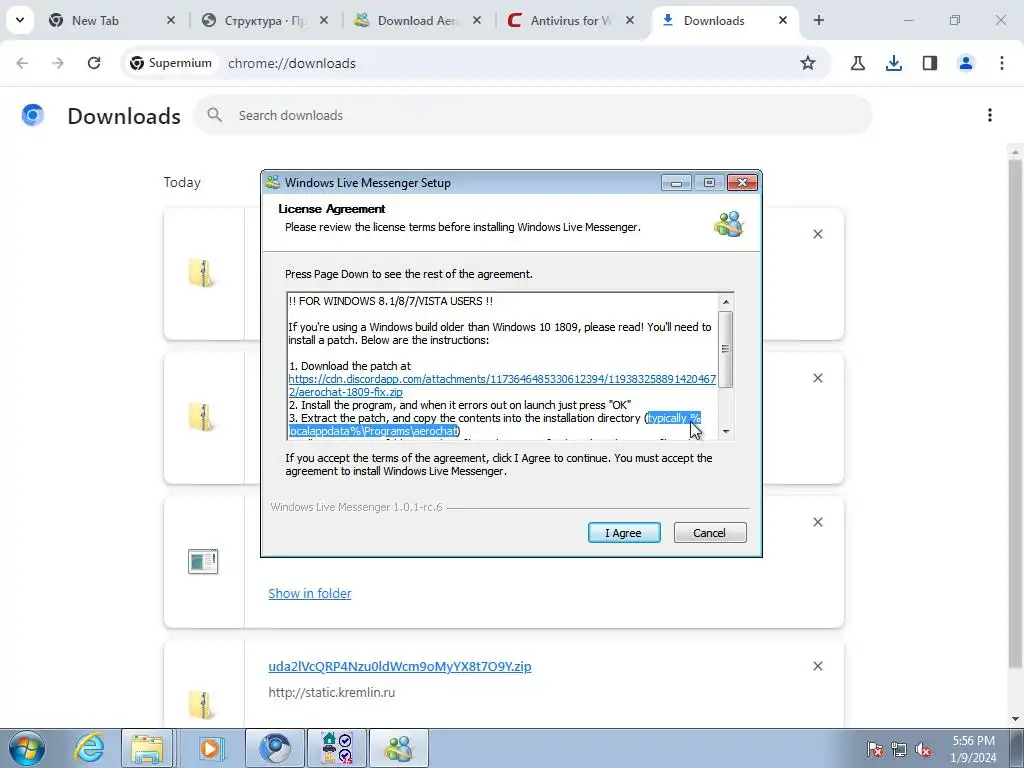Click the Search downloads field
The height and width of the screenshot is (768, 1024).
(533, 116)
